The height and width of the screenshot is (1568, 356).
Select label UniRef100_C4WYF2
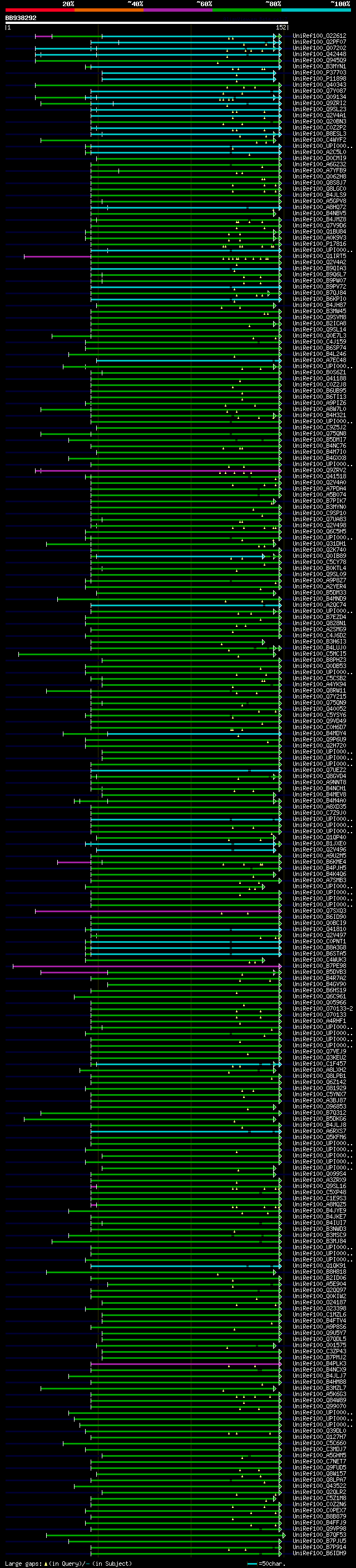tap(319, 140)
